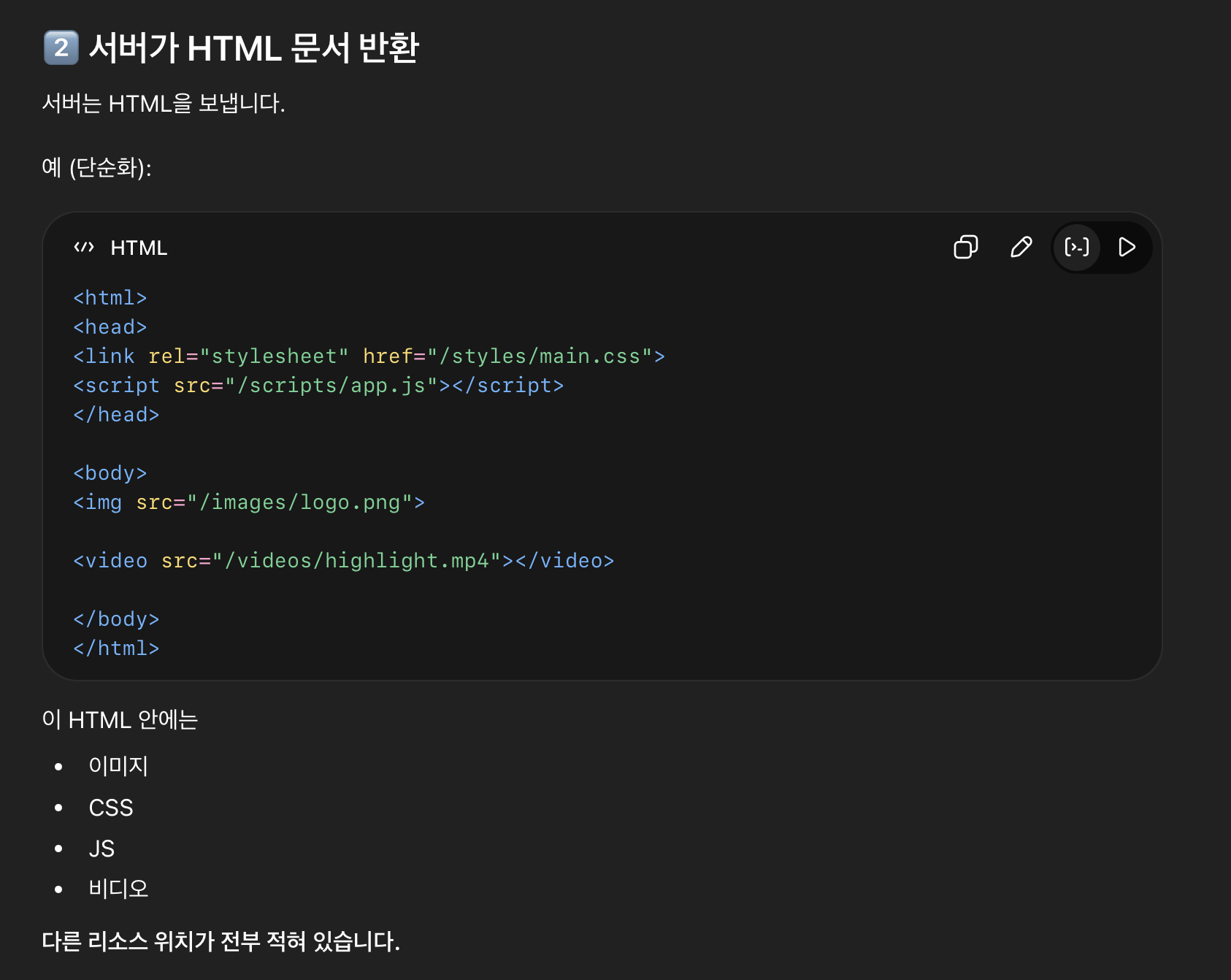Viewport: 1231px width, 980px height.
Task: Click the text '이 HTML 안에는'
Action: coord(120,720)
